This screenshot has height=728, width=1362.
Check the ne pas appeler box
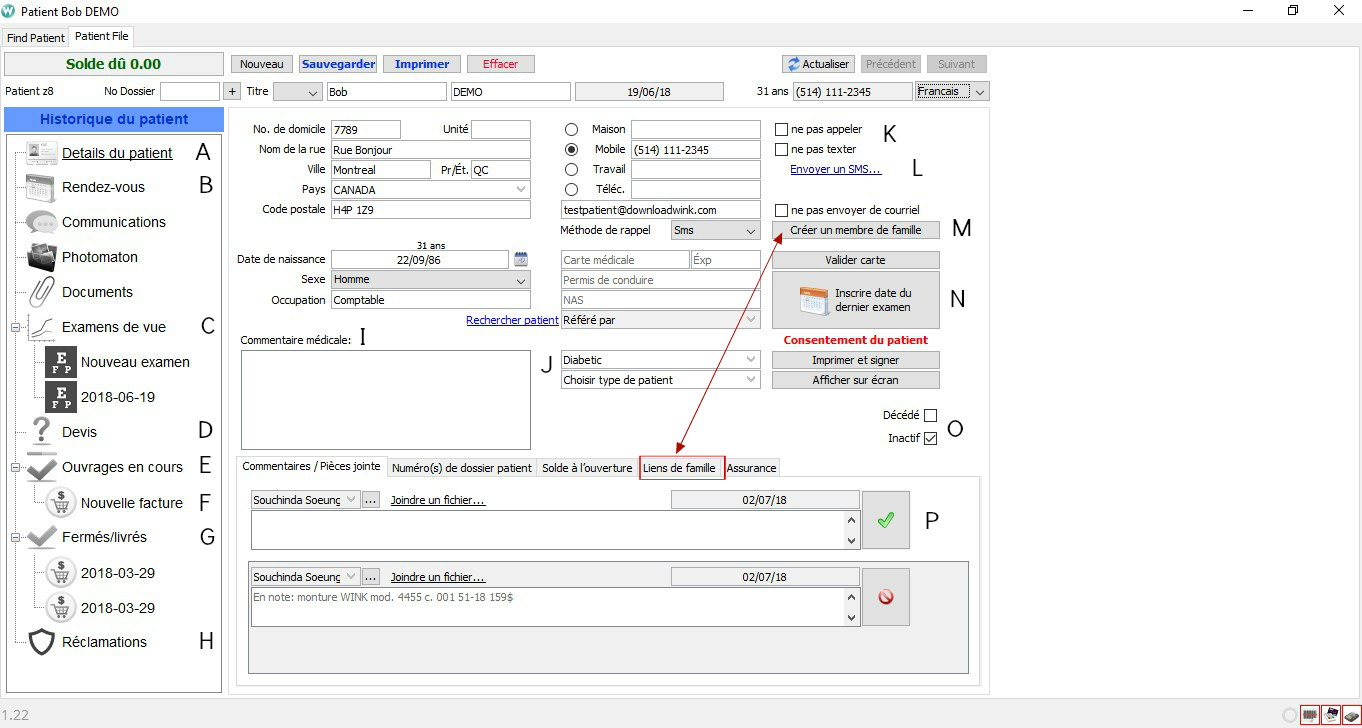[782, 129]
